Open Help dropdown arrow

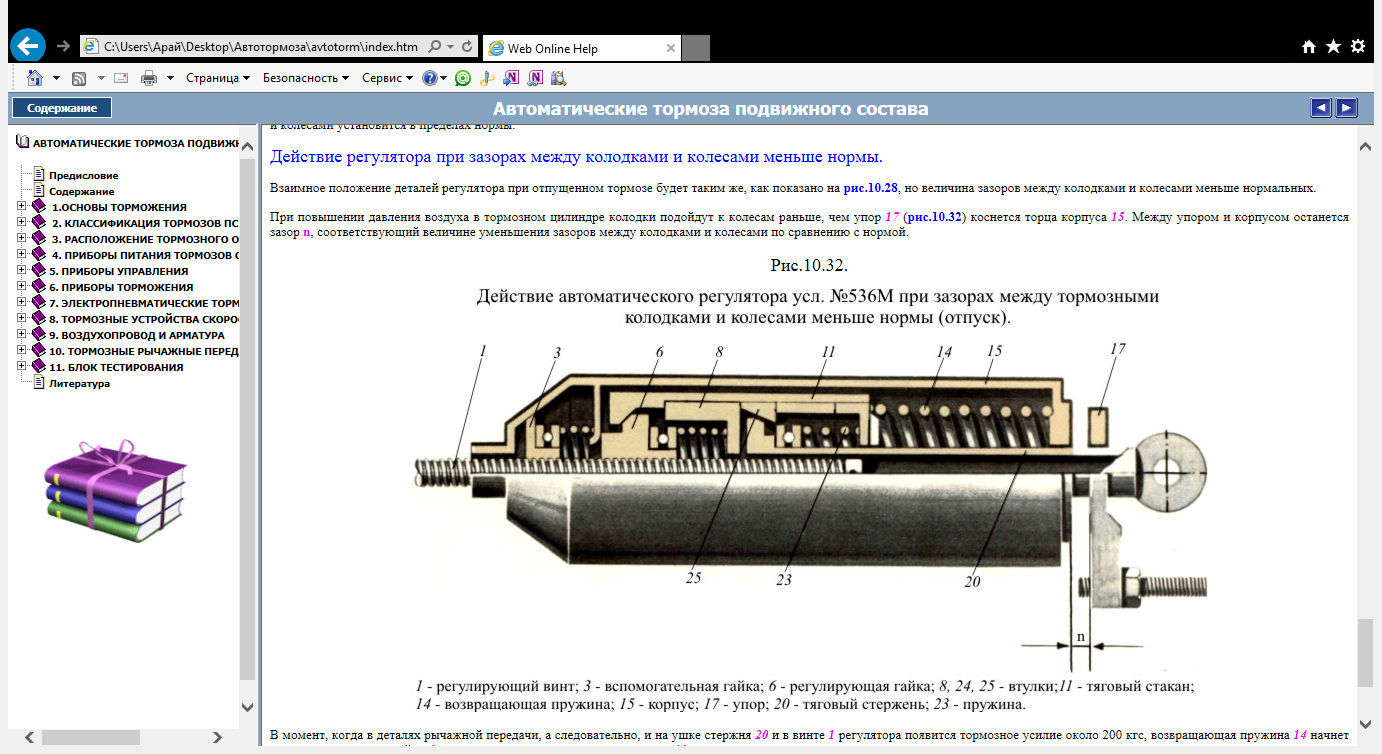[x=444, y=78]
